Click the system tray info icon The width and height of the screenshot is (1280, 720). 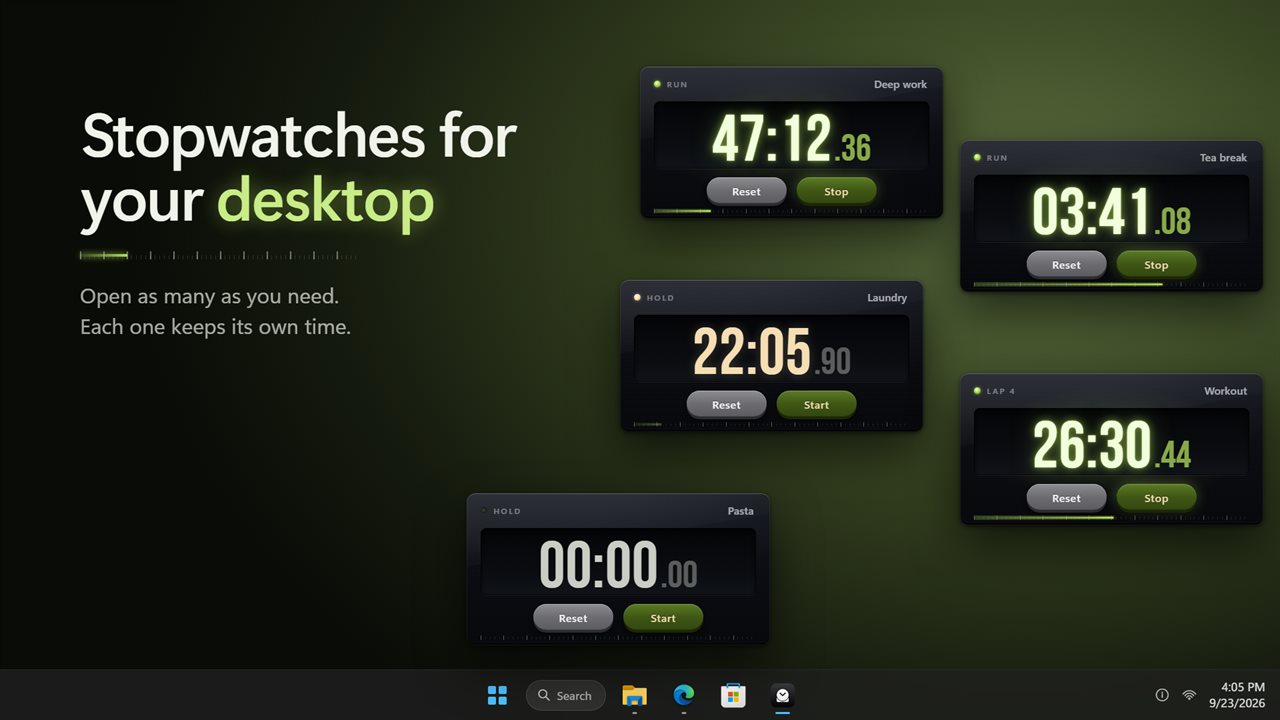tap(1162, 695)
